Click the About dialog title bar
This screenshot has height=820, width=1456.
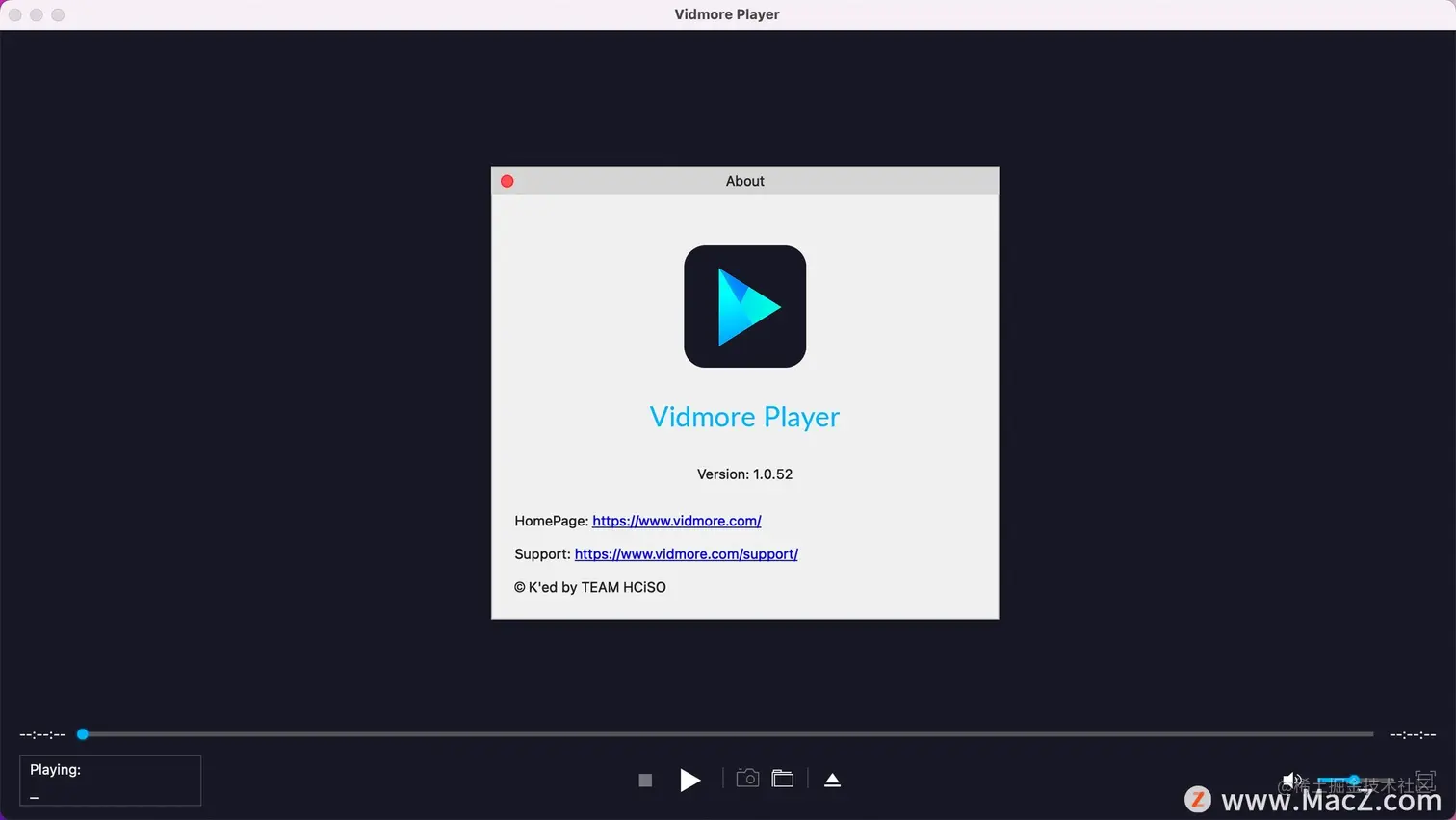745,181
